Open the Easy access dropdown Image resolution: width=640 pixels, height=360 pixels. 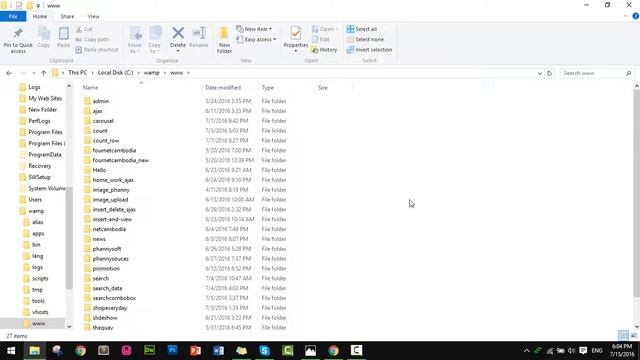tap(256, 40)
